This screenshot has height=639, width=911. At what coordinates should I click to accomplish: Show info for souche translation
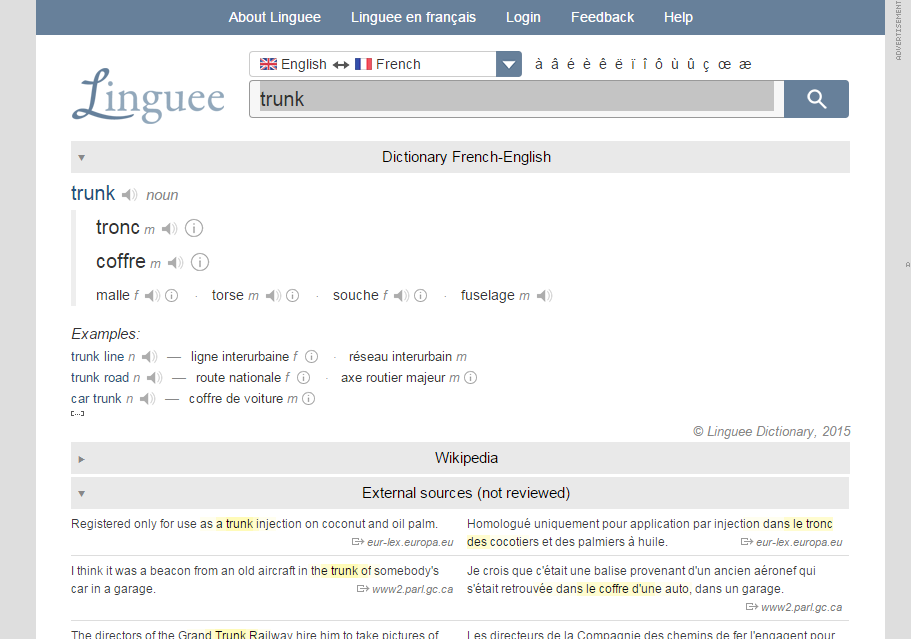click(421, 296)
